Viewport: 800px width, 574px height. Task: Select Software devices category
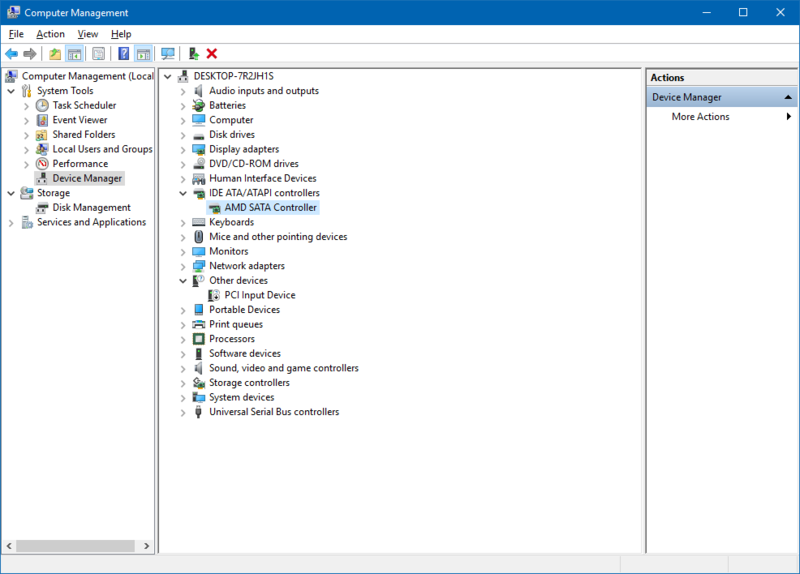(245, 354)
